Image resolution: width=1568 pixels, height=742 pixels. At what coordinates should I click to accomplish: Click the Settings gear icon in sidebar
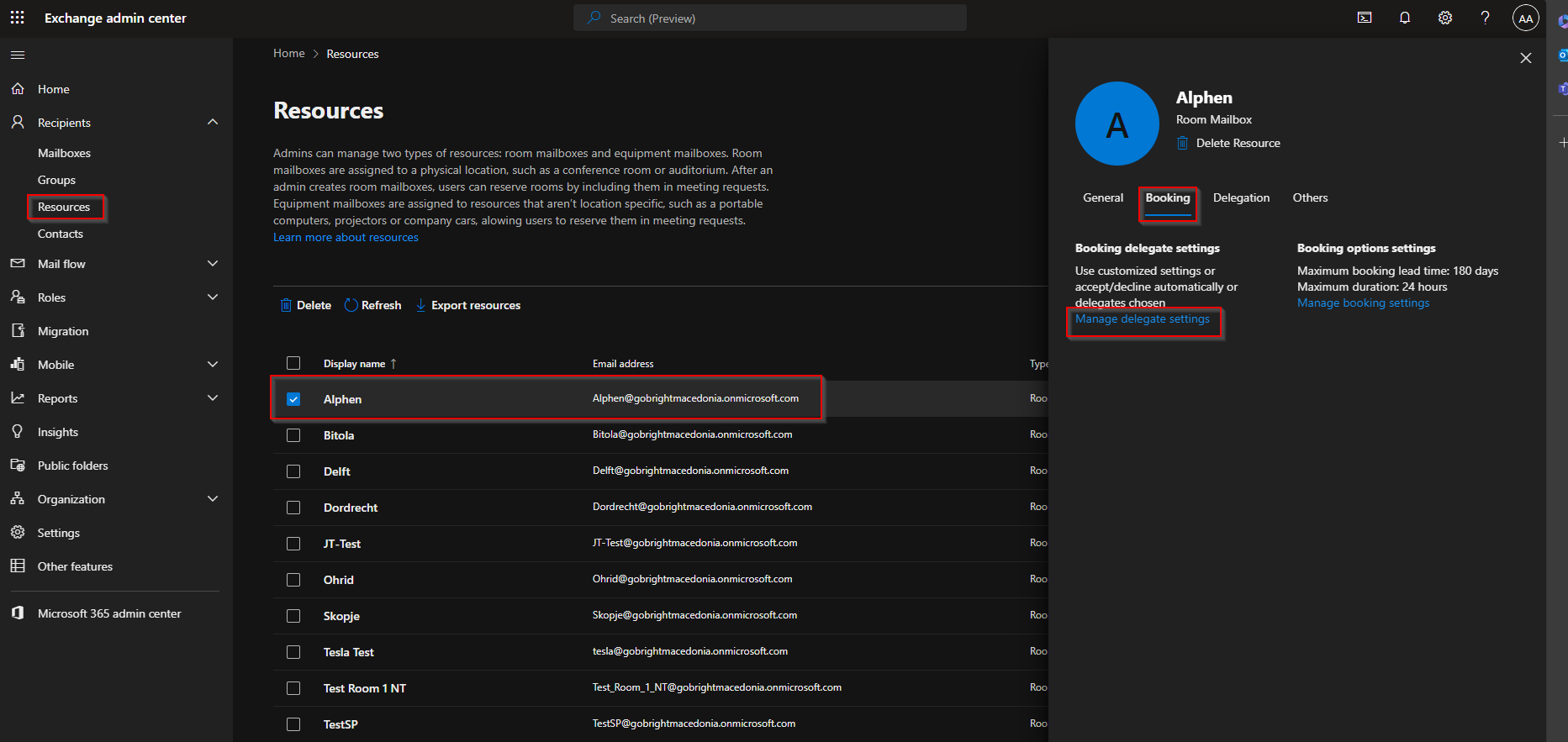click(x=18, y=532)
